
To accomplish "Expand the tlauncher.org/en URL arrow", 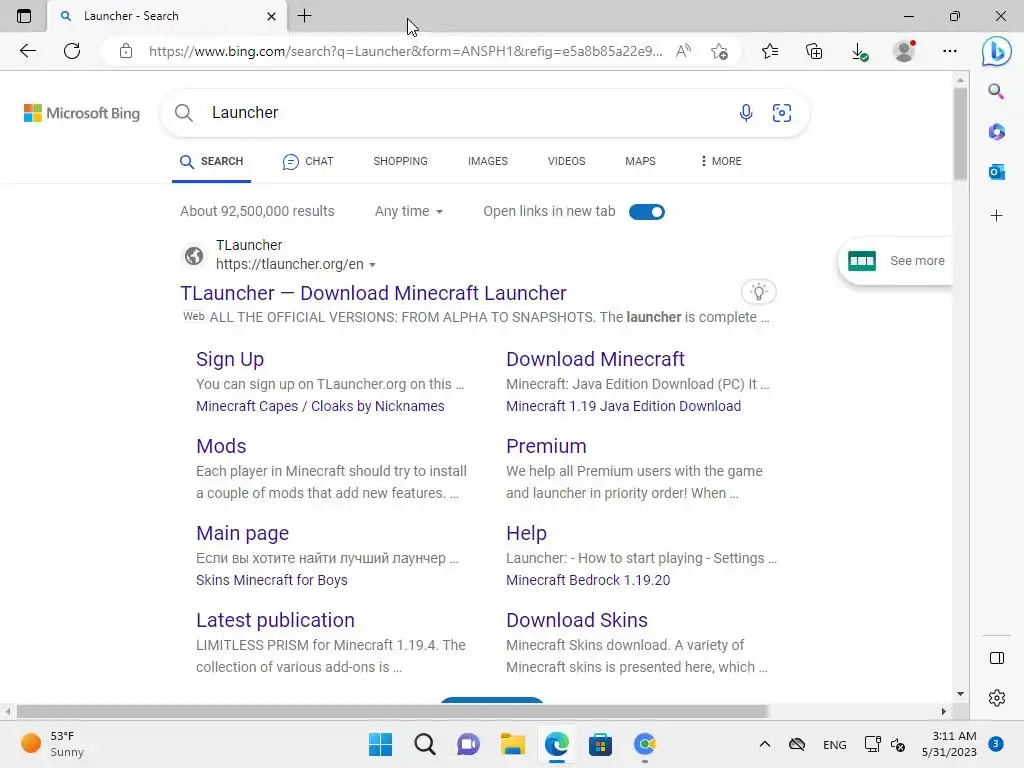I will [372, 264].
